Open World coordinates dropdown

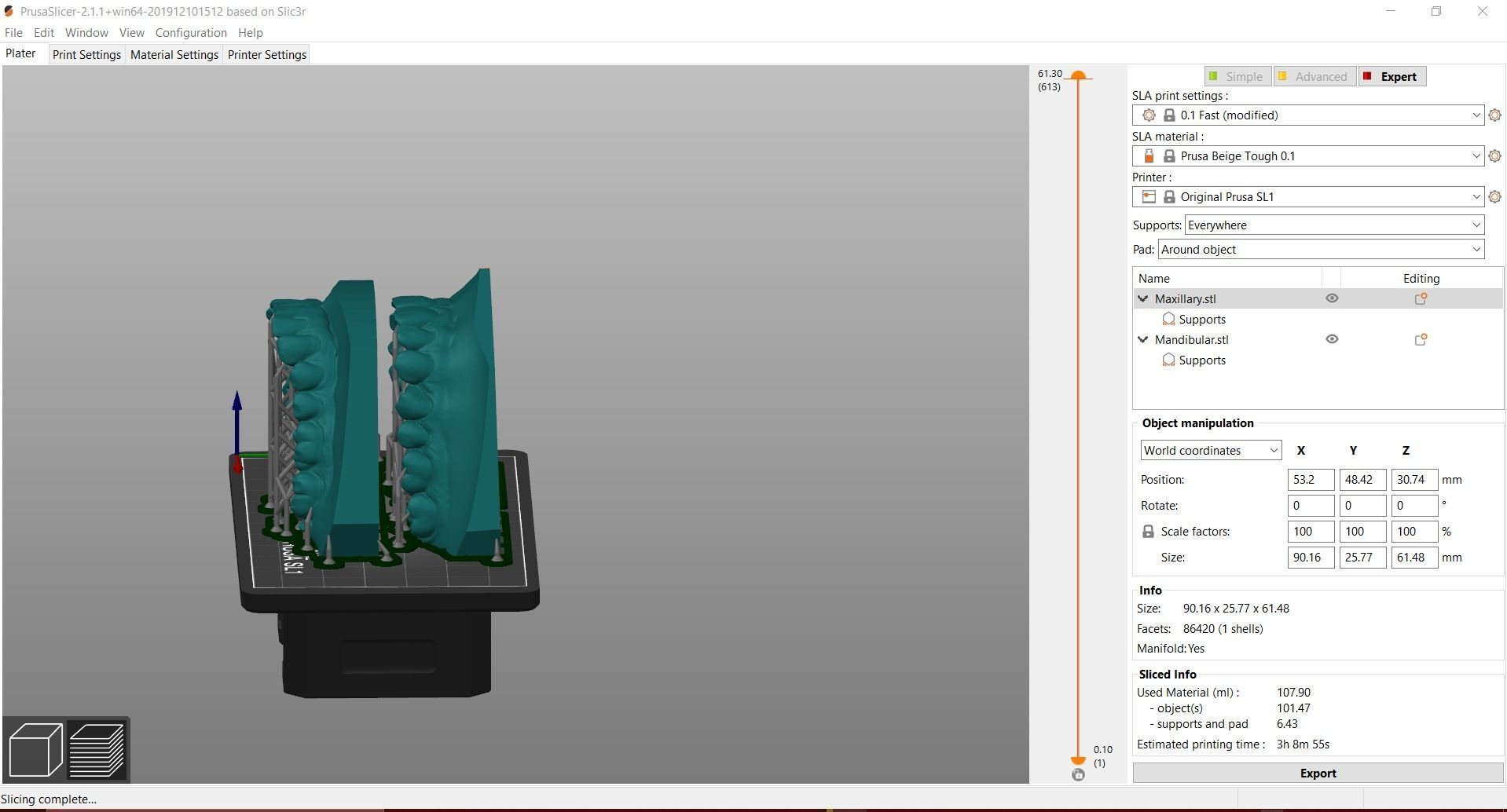(1211, 451)
